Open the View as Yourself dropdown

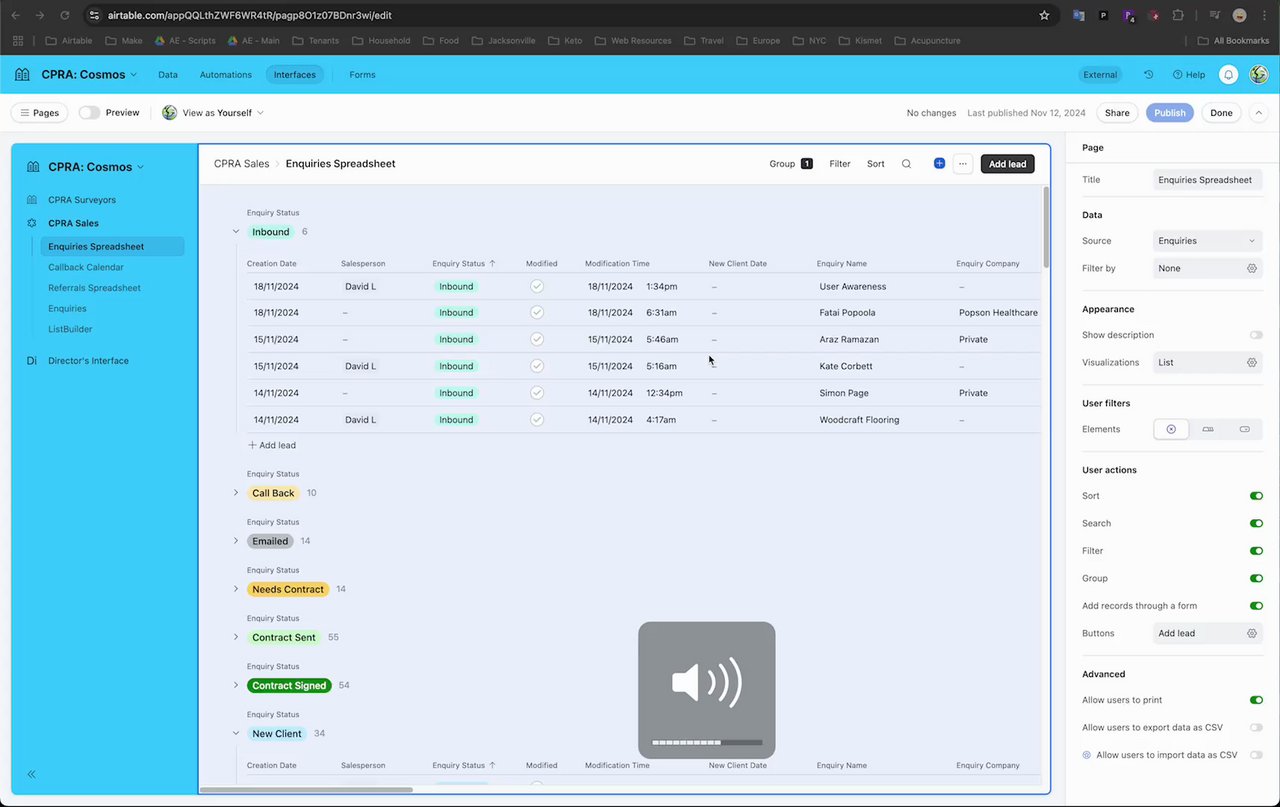[x=213, y=113]
